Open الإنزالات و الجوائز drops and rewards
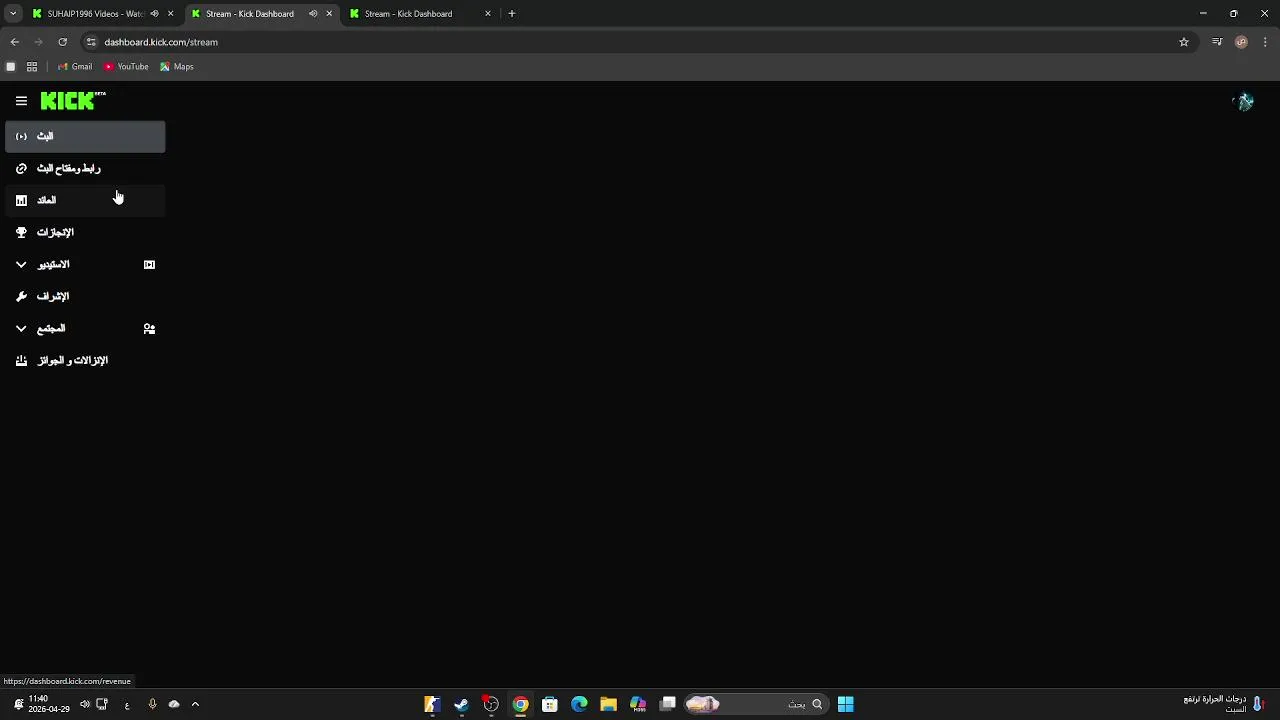 click(x=85, y=360)
